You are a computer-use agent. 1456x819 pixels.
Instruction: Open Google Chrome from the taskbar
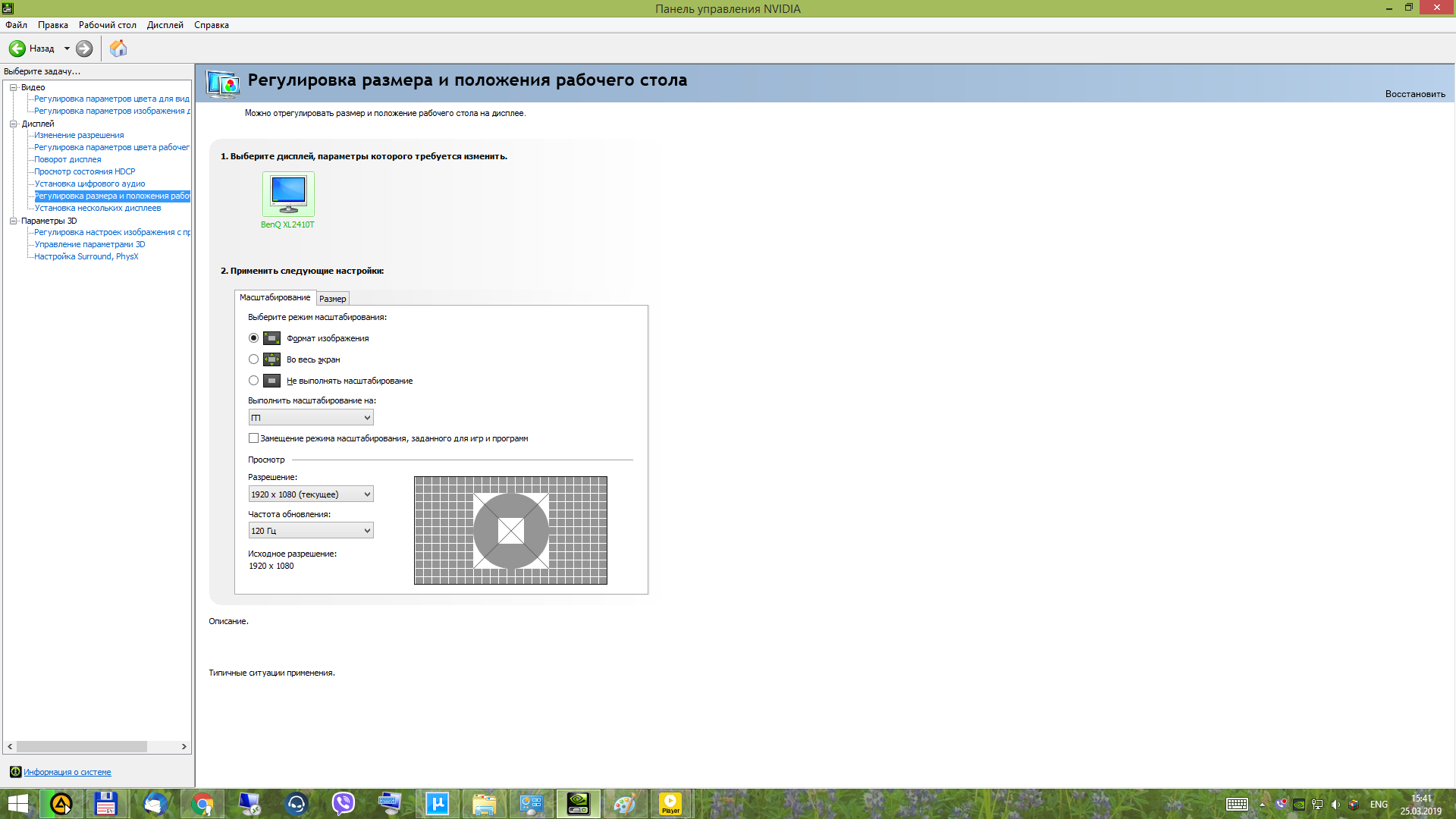click(x=202, y=804)
